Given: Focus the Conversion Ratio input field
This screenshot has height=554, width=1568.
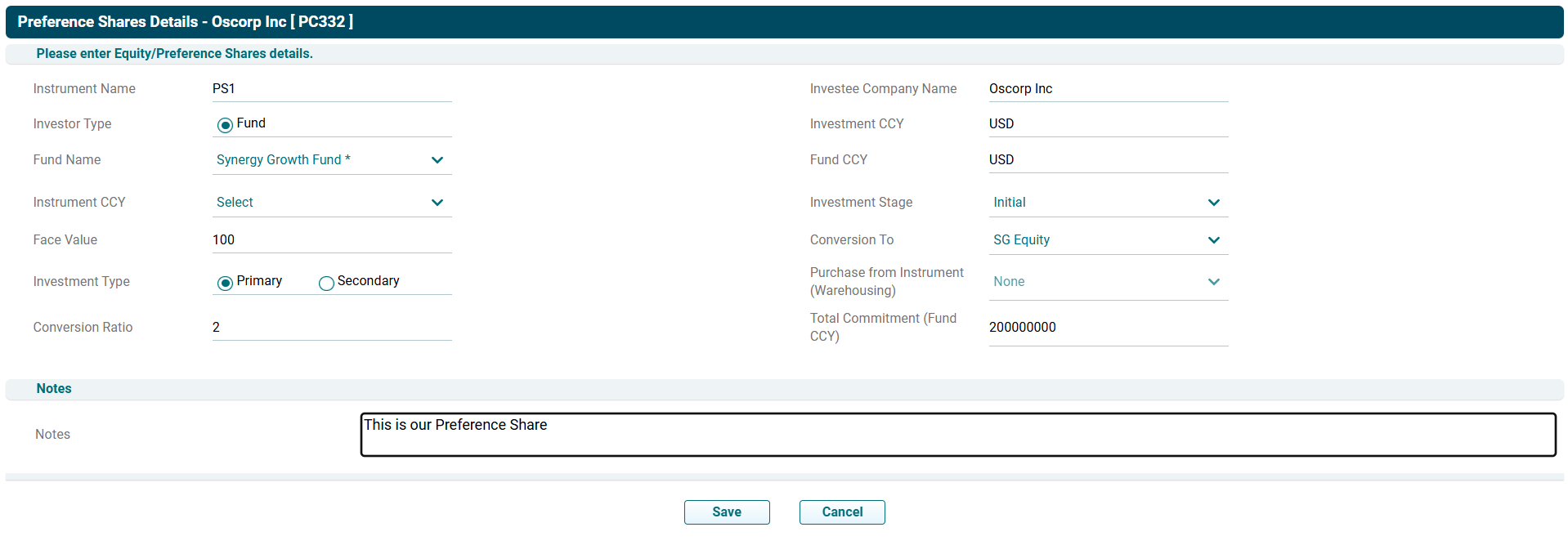Looking at the screenshot, I should pos(331,328).
